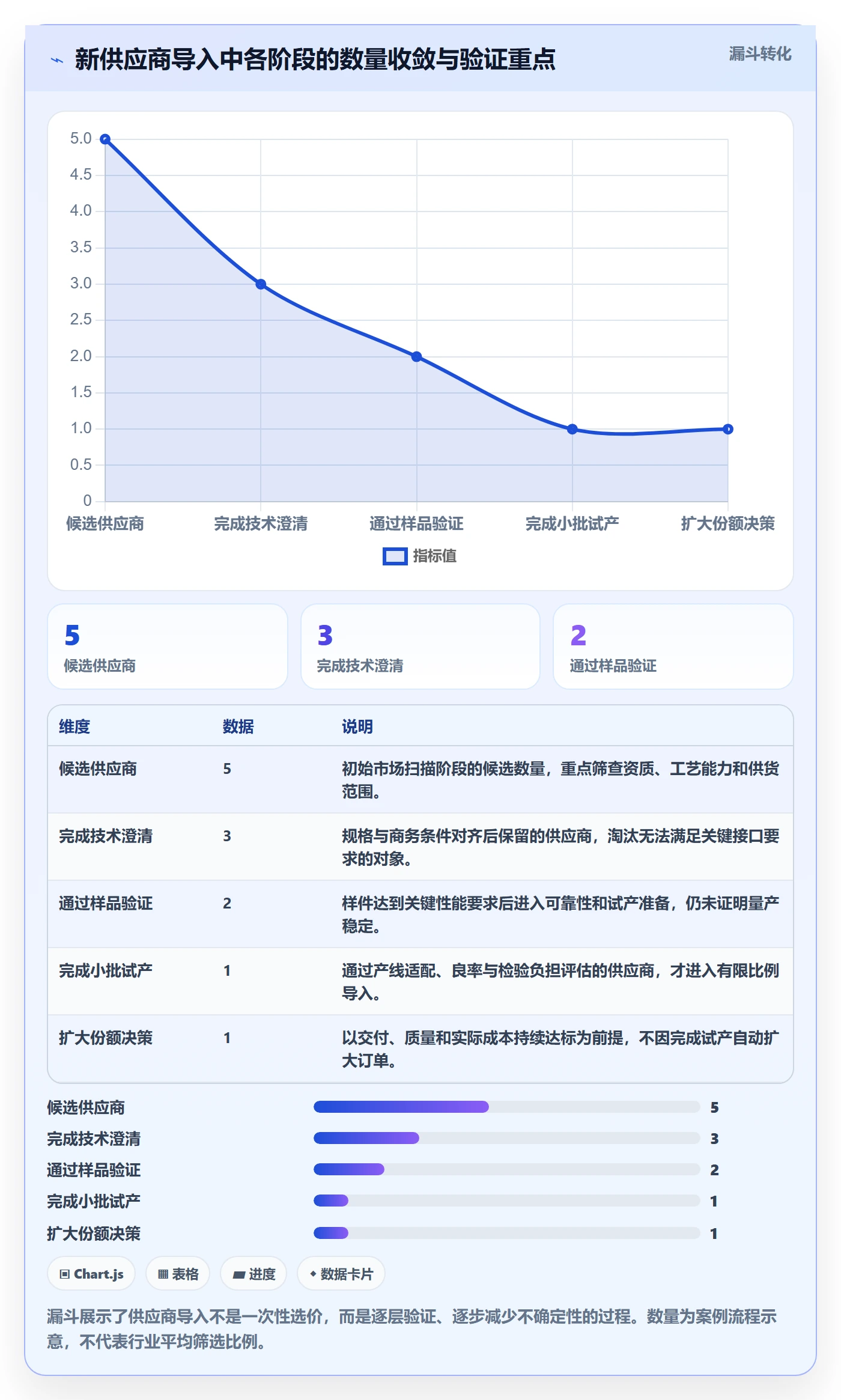Click the 完成小批试产 x-axis label
The image size is (841, 1400).
(572, 524)
